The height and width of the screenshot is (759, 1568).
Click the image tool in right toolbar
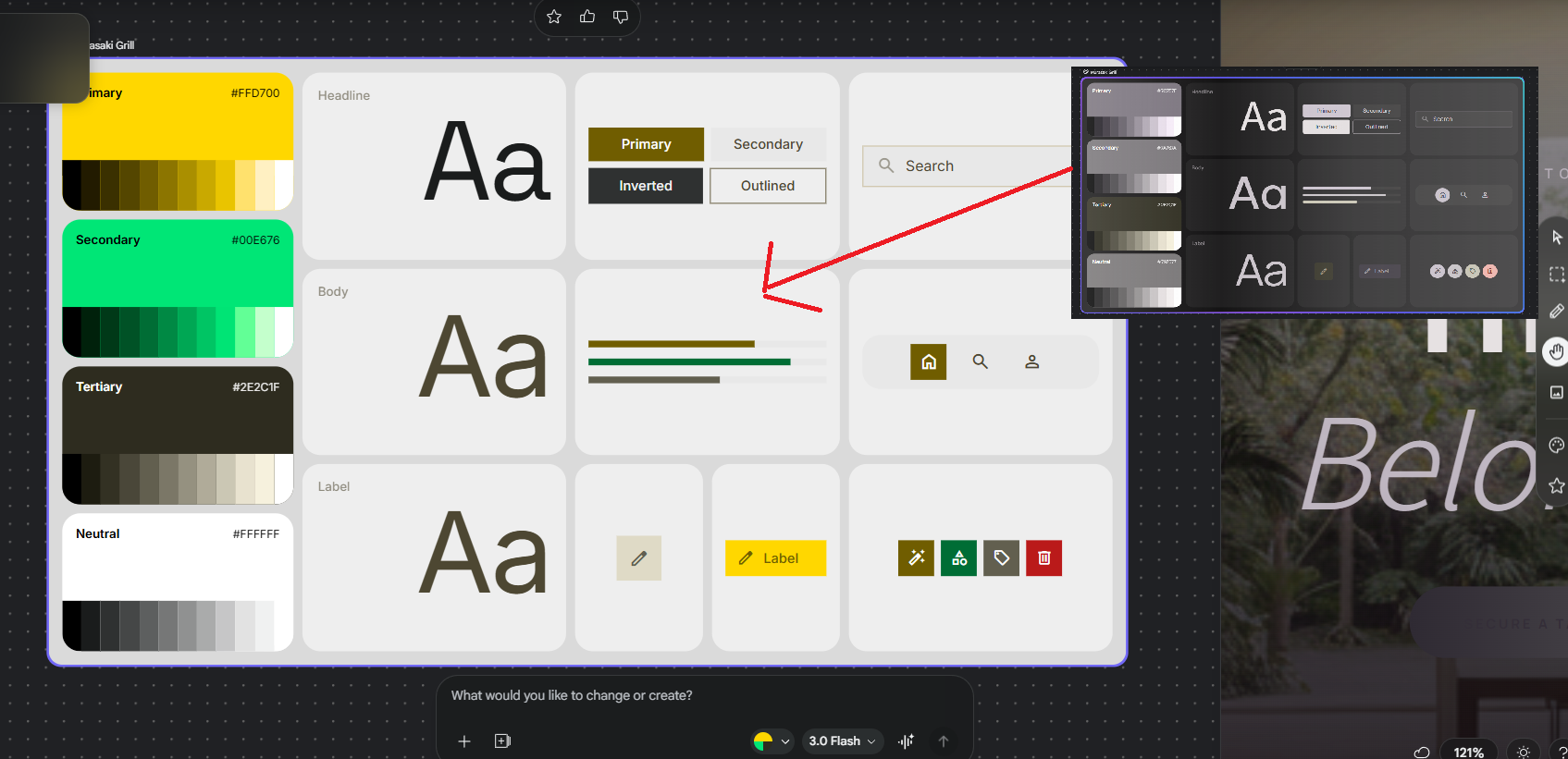[x=1557, y=393]
